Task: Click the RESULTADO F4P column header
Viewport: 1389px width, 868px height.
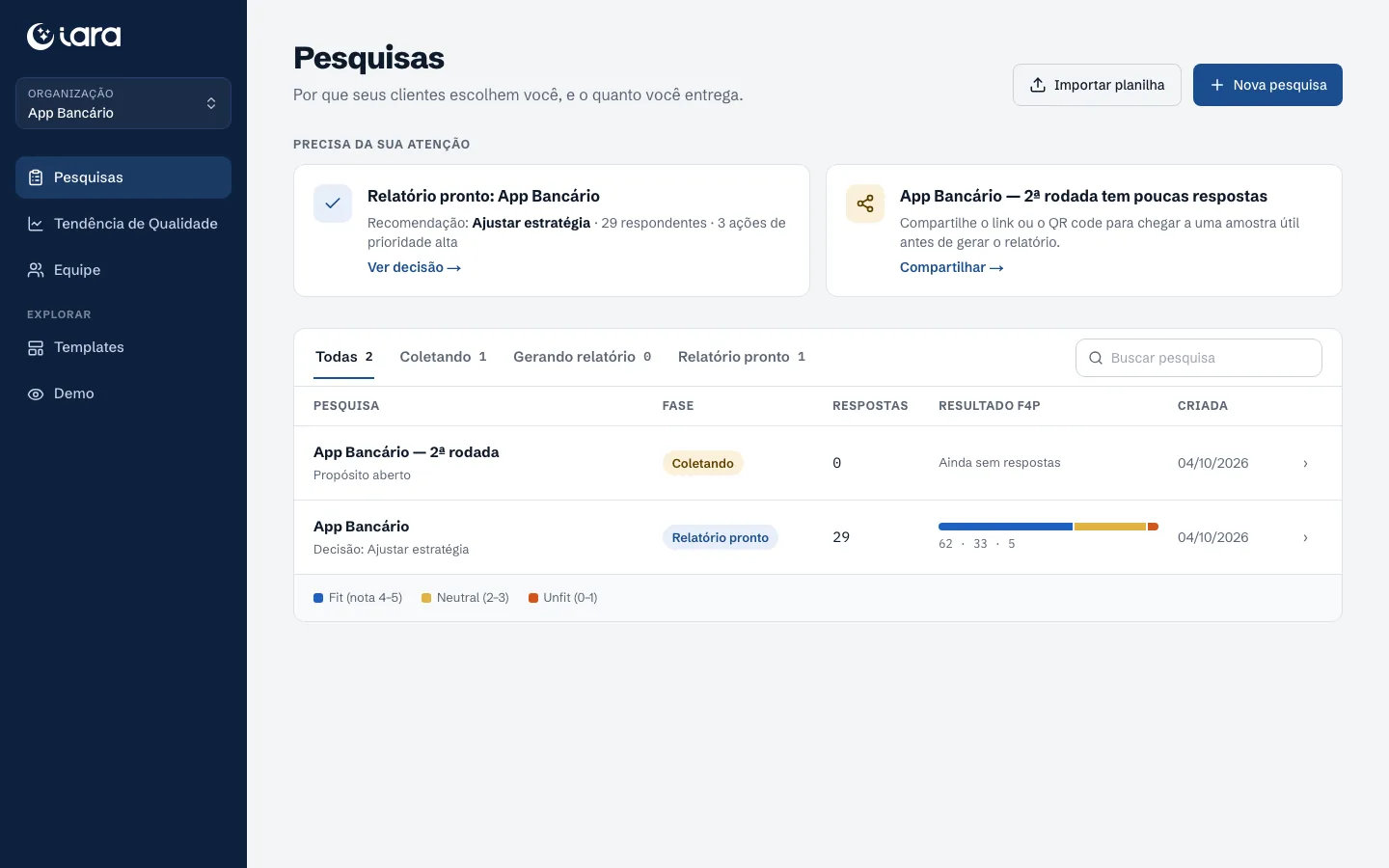Action: 990,406
